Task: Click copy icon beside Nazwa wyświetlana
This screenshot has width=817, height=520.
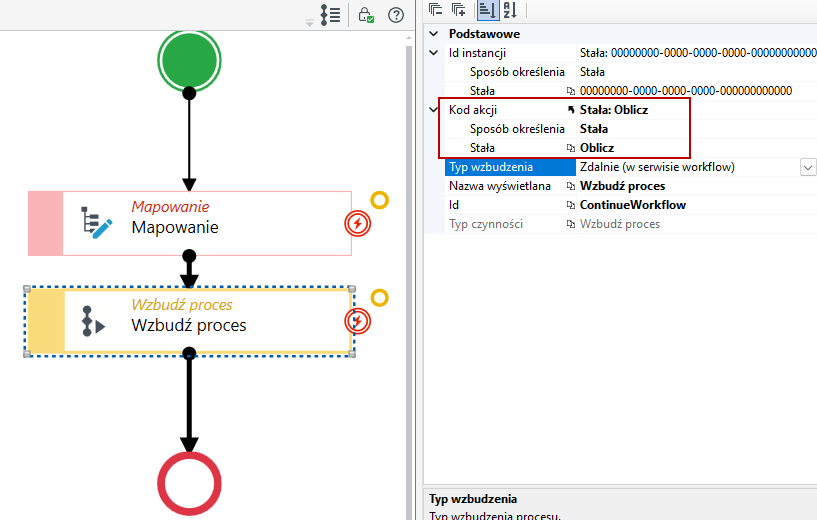Action: point(571,186)
